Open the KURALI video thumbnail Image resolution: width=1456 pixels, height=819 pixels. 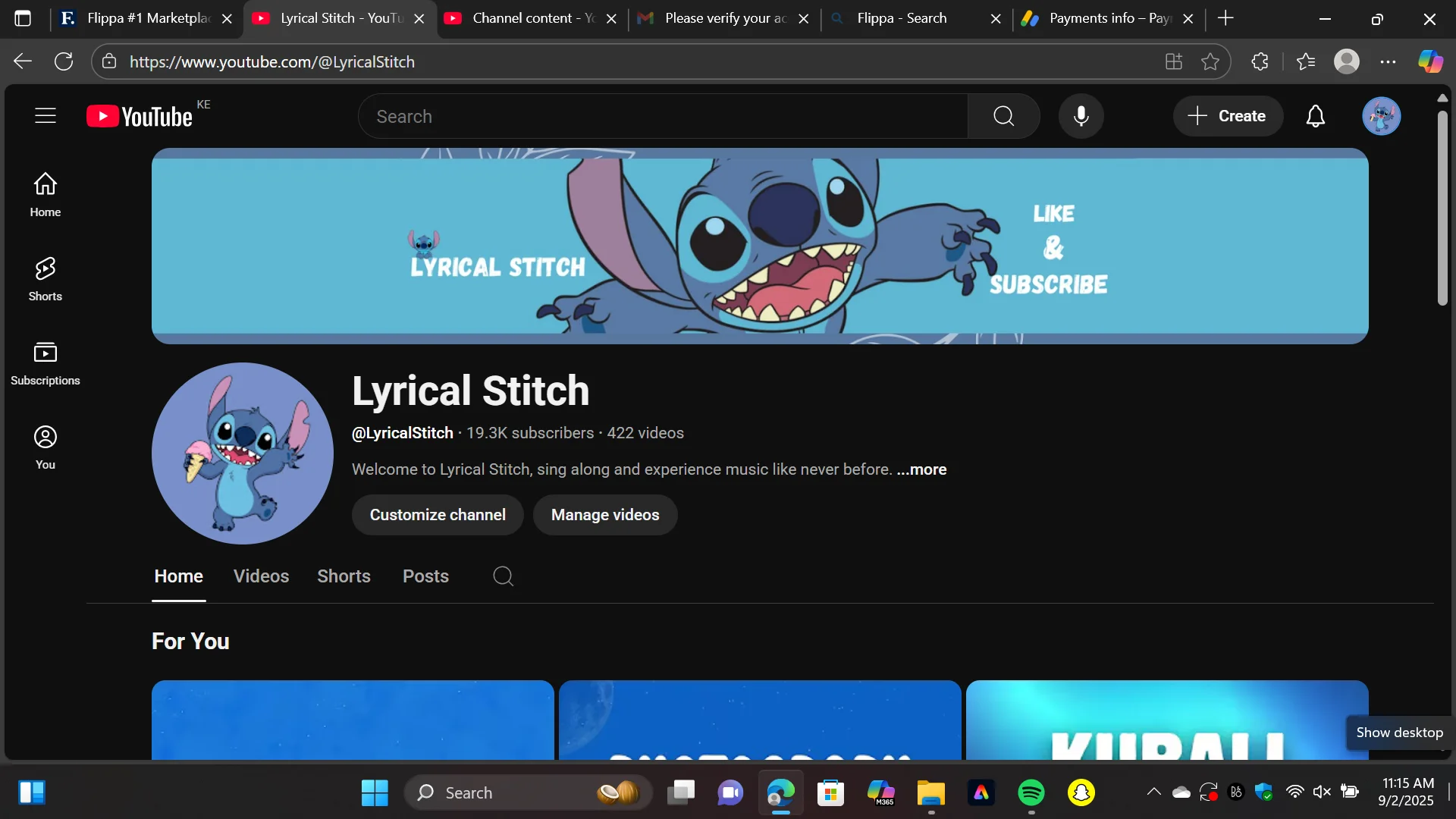(x=1167, y=720)
